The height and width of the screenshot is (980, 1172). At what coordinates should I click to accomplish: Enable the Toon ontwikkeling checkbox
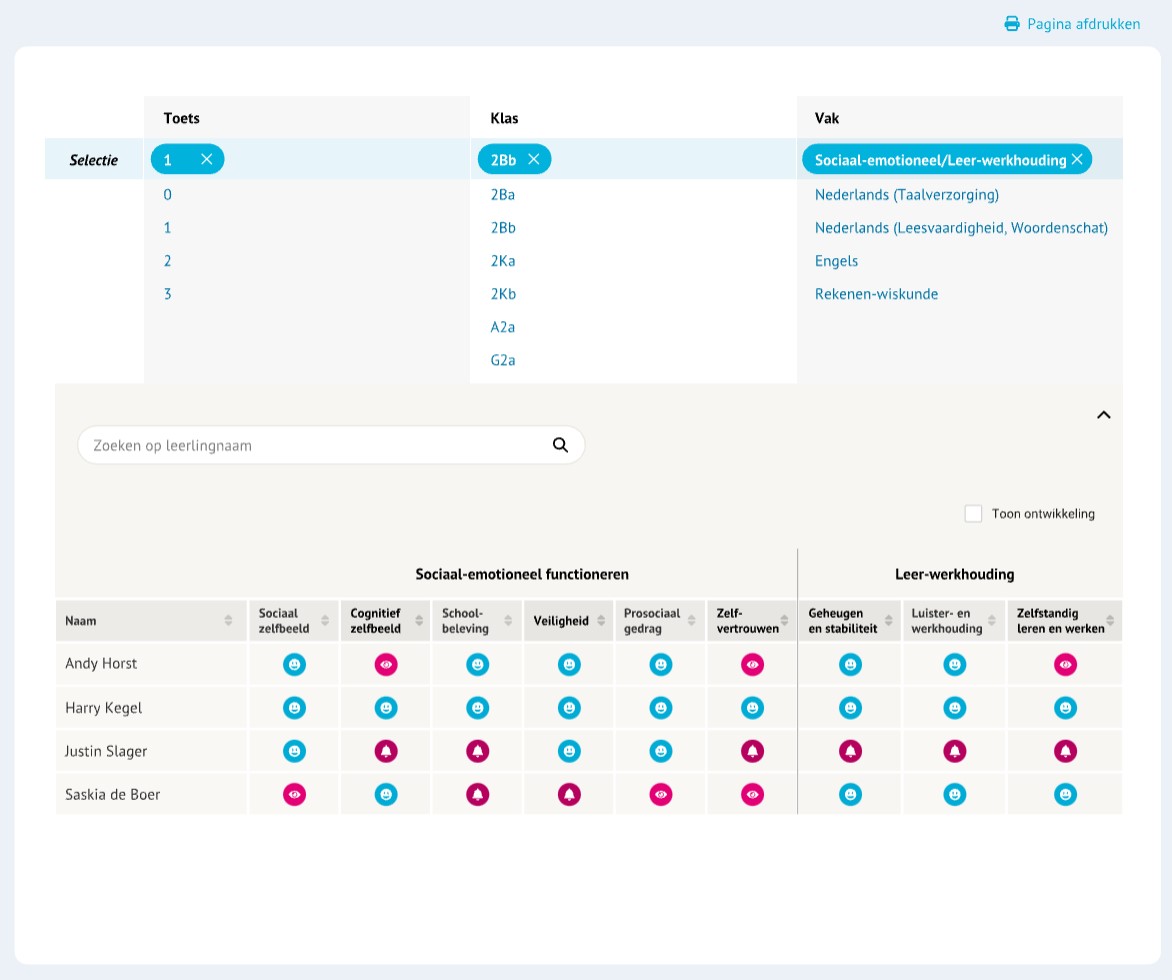[973, 514]
